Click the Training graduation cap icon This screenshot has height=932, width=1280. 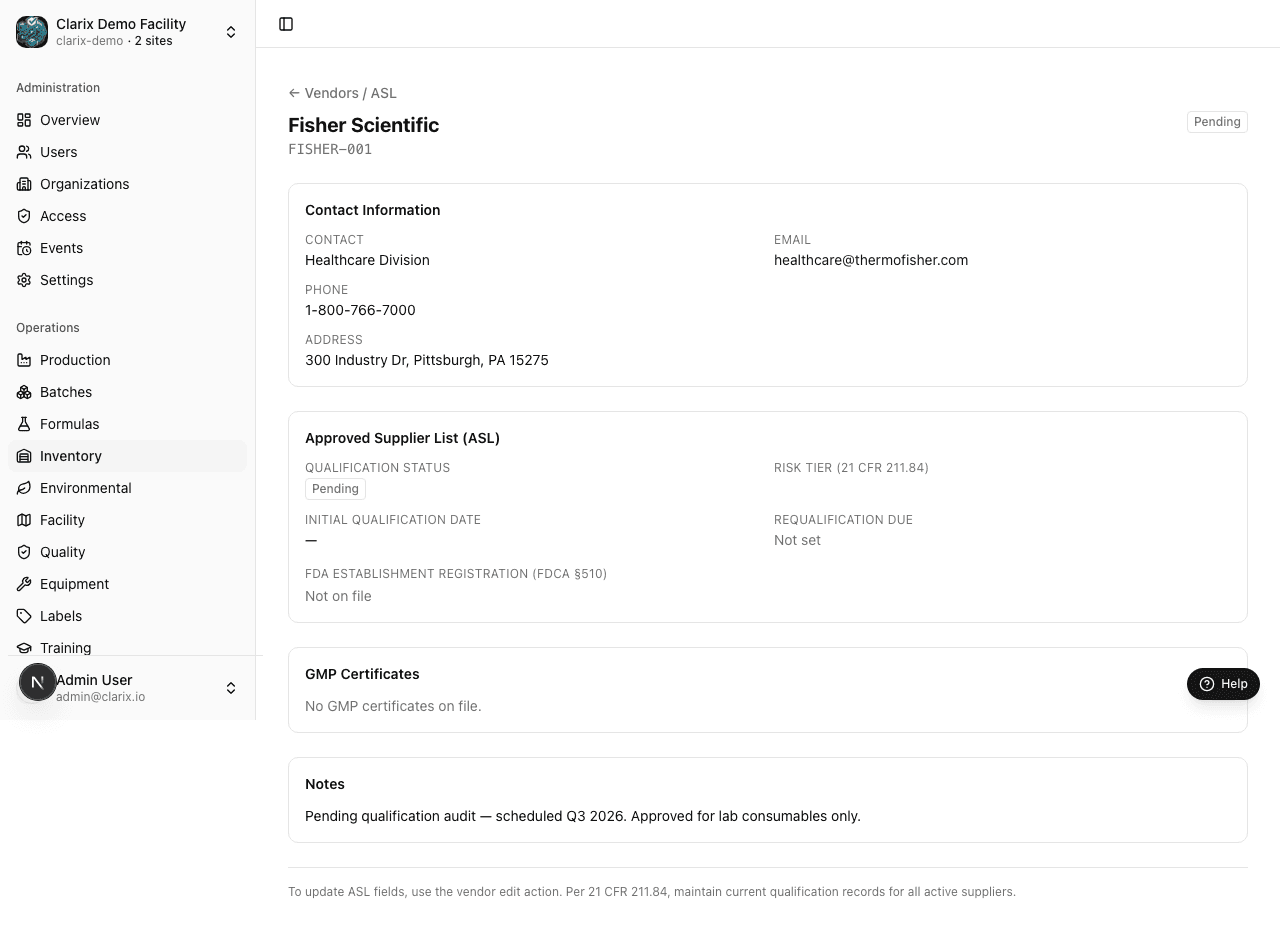click(24, 648)
